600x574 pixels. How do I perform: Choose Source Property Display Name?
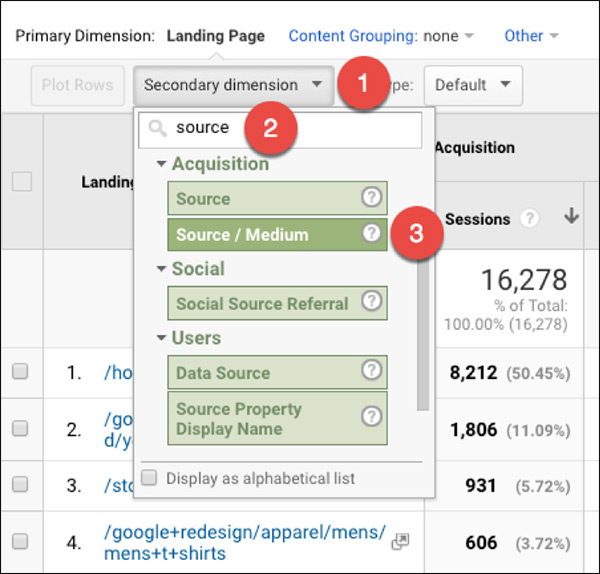click(277, 418)
